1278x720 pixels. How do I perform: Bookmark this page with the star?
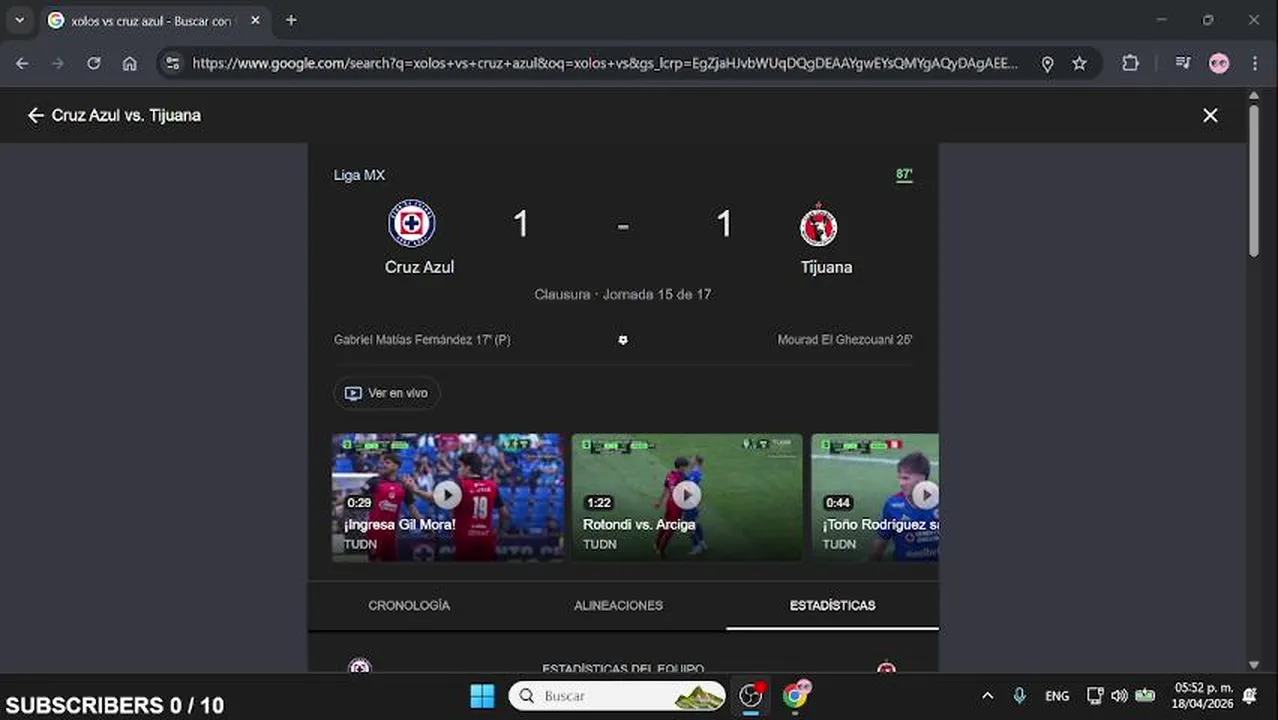(x=1079, y=63)
